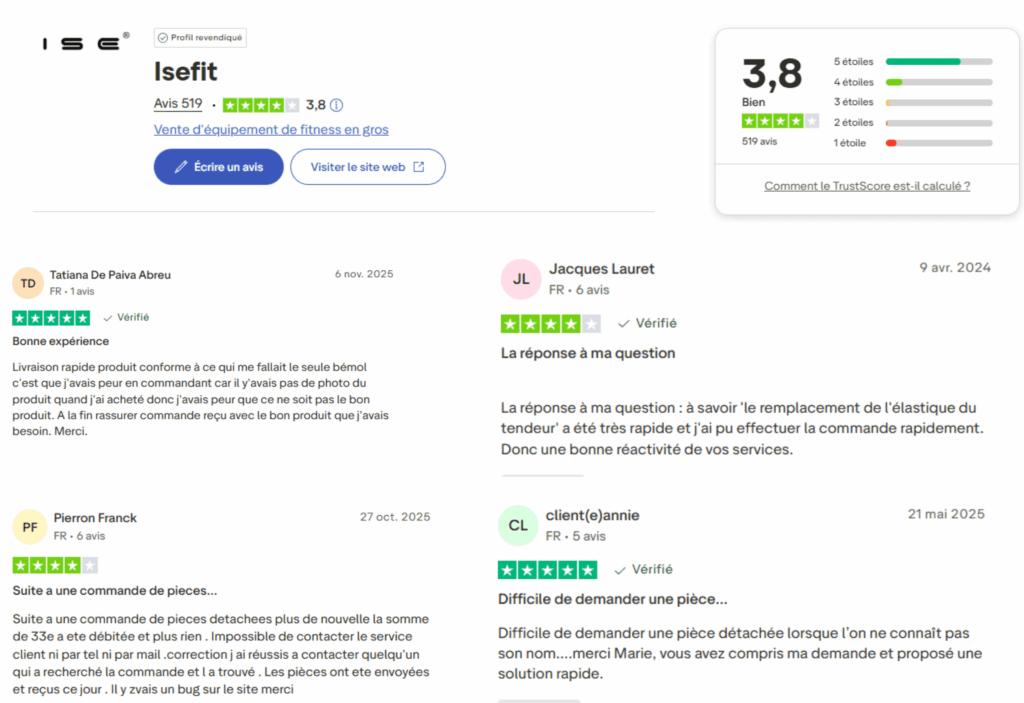
Task: Open Vente d'équipement de fitness en gros category
Action: point(271,129)
